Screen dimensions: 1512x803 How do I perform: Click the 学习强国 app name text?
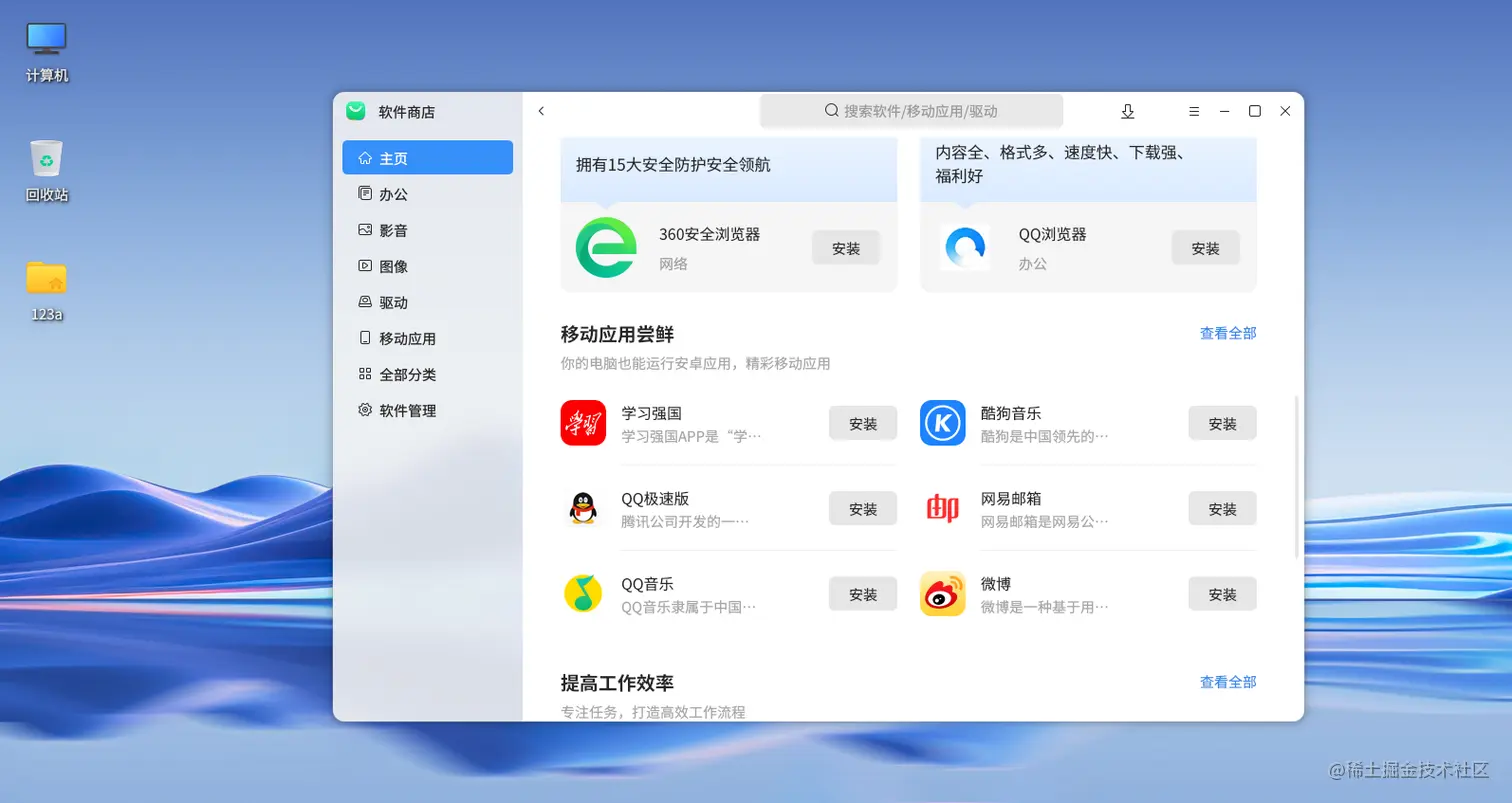pyautogui.click(x=651, y=412)
